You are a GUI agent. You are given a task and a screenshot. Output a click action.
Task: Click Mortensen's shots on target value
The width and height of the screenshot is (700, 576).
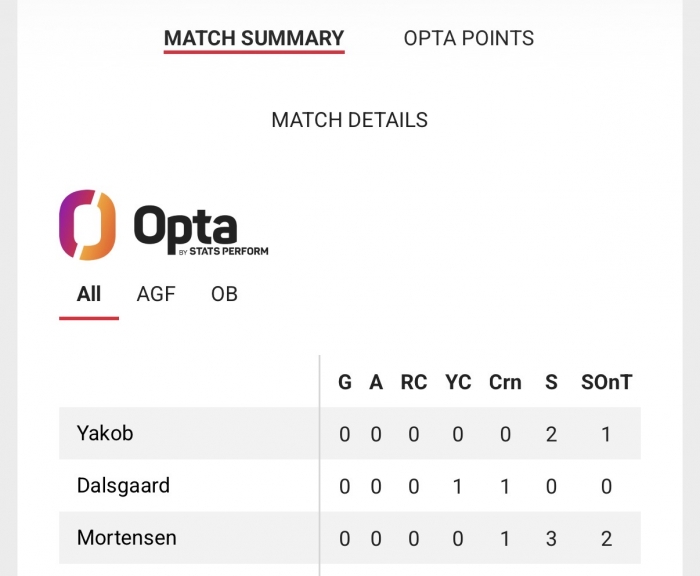click(607, 538)
